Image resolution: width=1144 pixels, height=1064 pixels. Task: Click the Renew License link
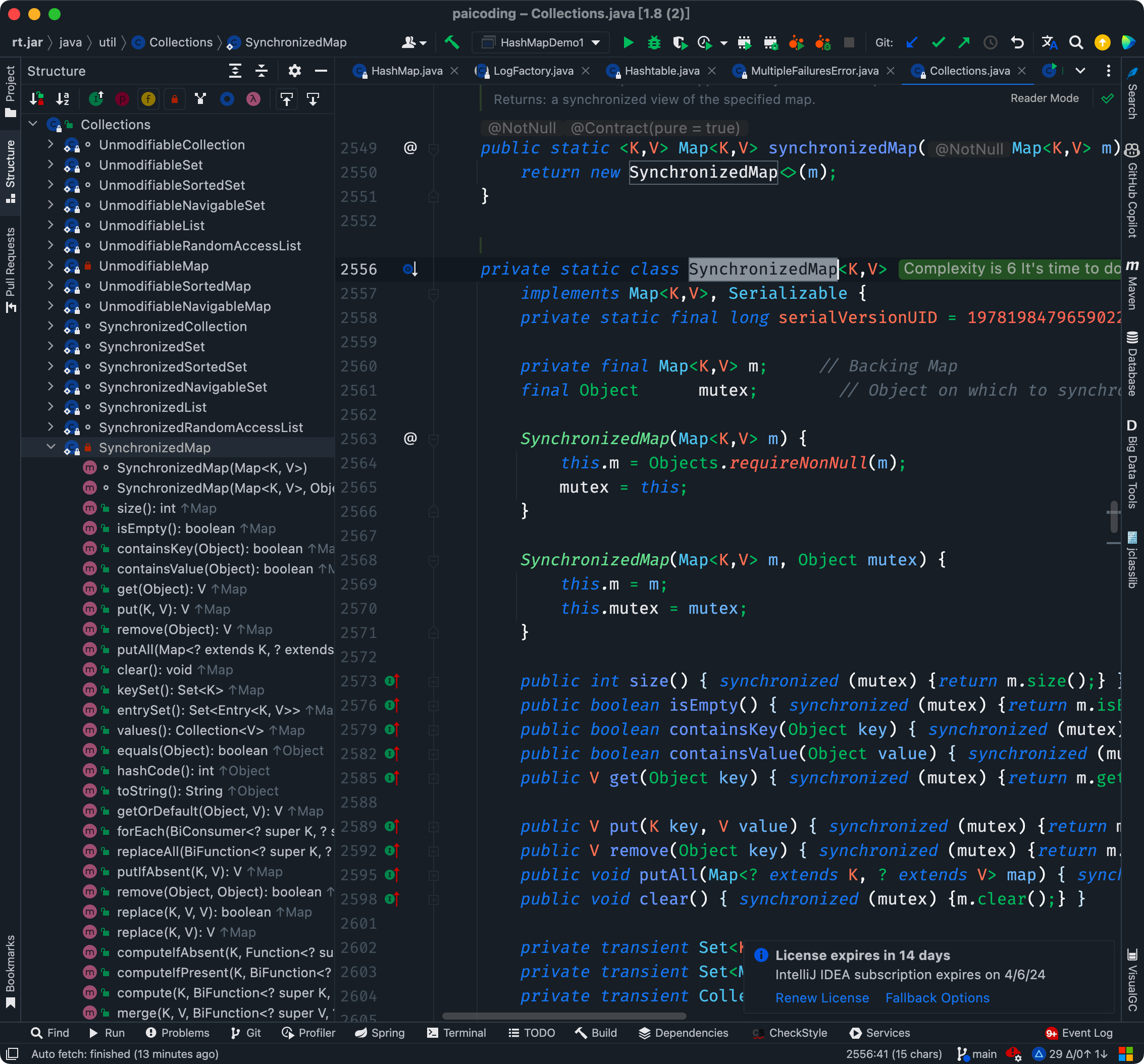[822, 998]
